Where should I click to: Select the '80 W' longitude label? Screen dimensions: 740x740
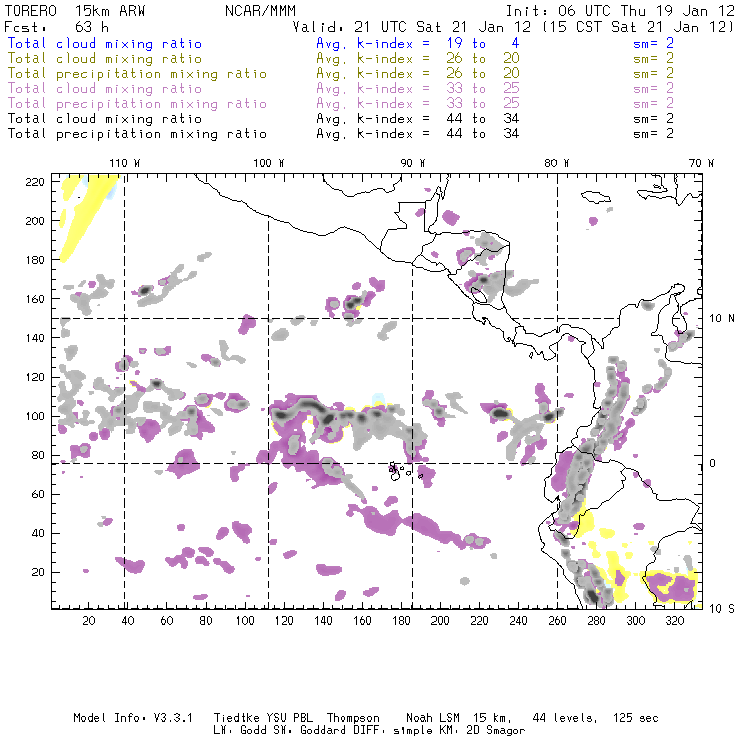pyautogui.click(x=557, y=163)
